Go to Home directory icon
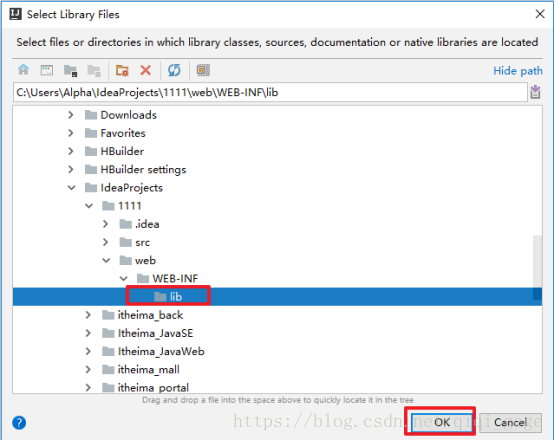 [24, 70]
